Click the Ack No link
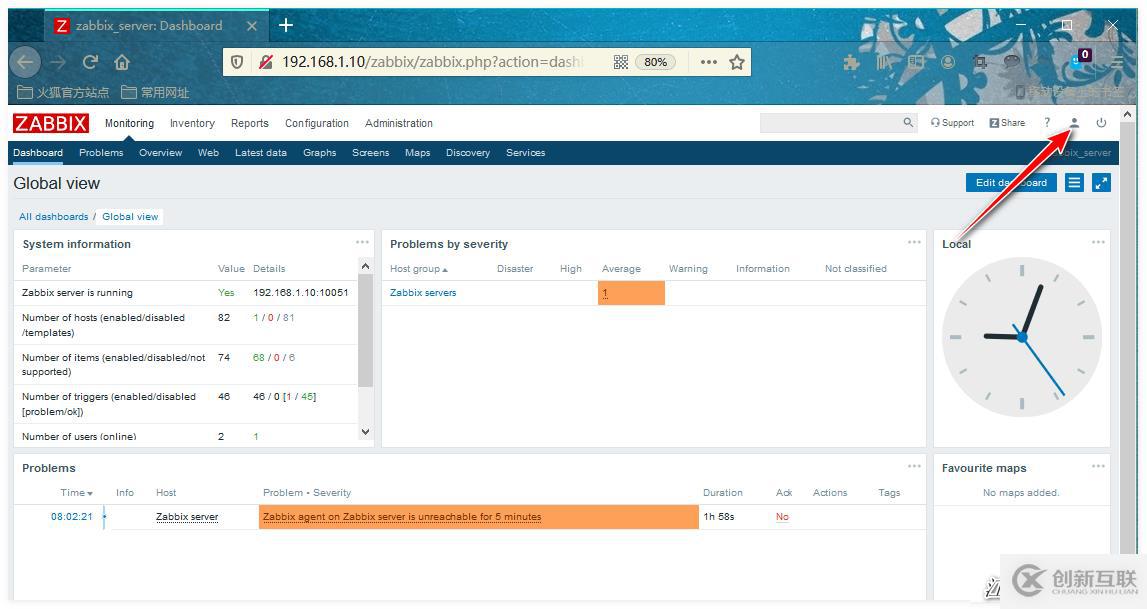This screenshot has width=1147, height=609. point(782,517)
